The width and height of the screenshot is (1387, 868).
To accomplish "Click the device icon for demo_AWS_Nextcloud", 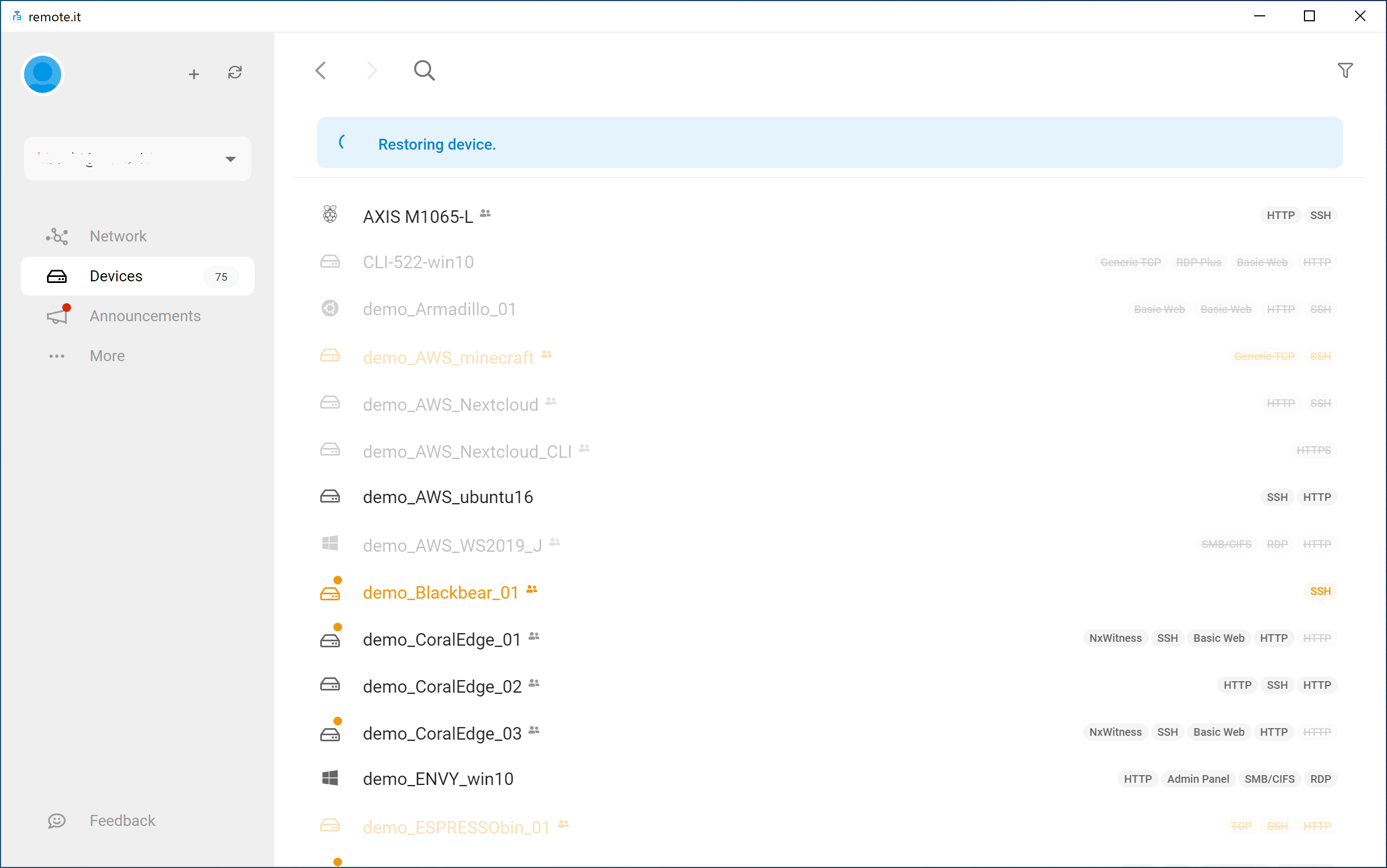I will coord(330,403).
